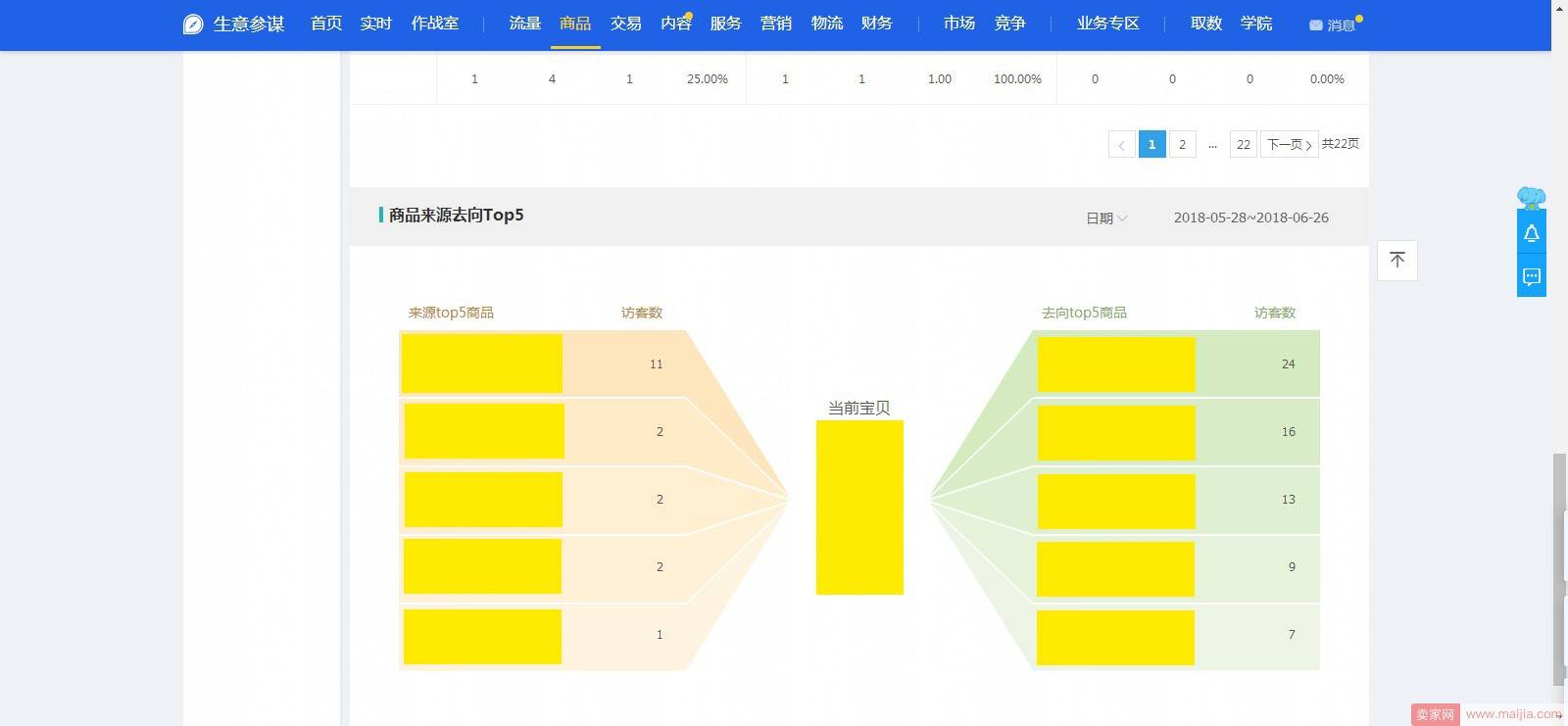Jump to page 22 in pagination

point(1243,144)
